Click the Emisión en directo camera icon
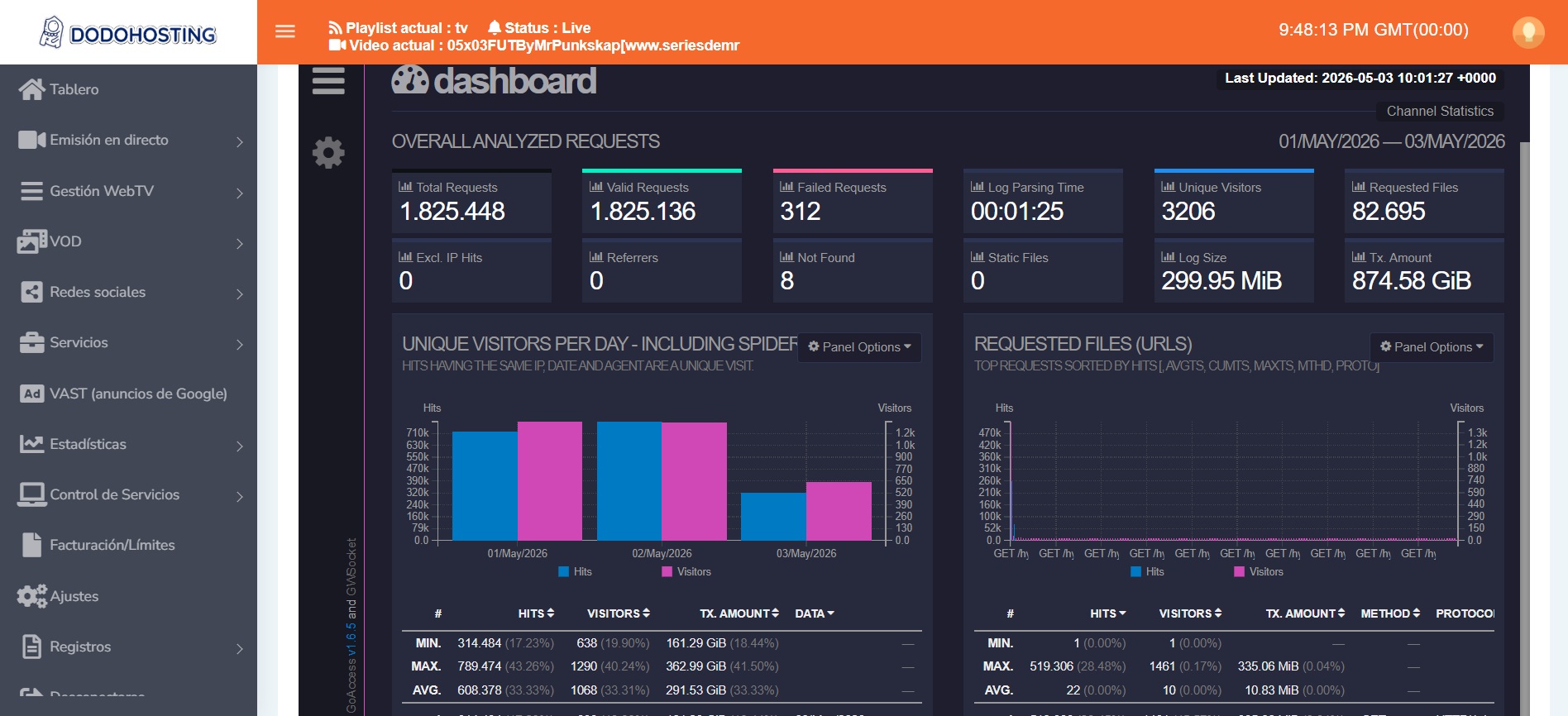Screen dimensions: 1568x716 coord(31,140)
